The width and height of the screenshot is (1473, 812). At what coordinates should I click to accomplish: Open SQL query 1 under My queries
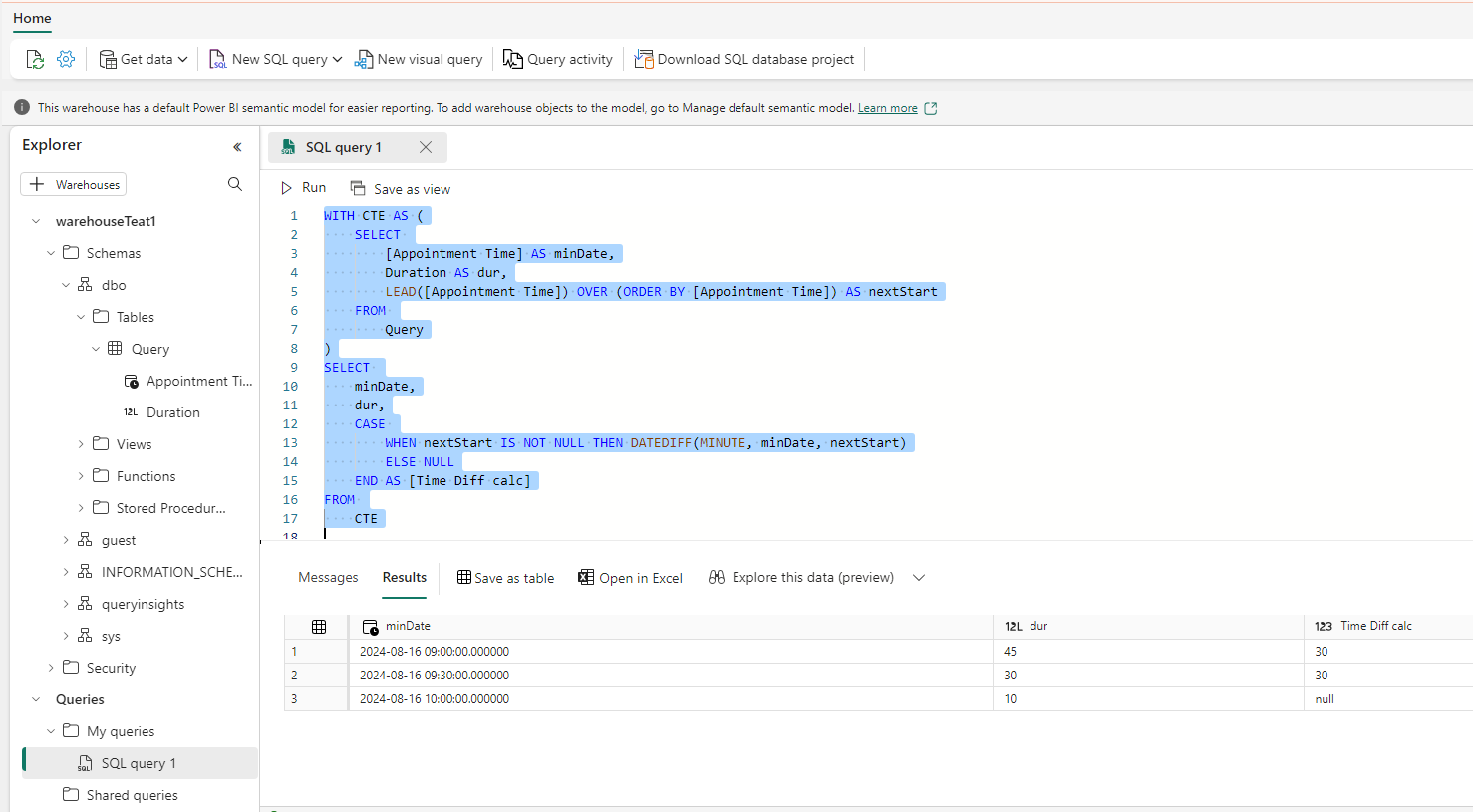pos(140,763)
